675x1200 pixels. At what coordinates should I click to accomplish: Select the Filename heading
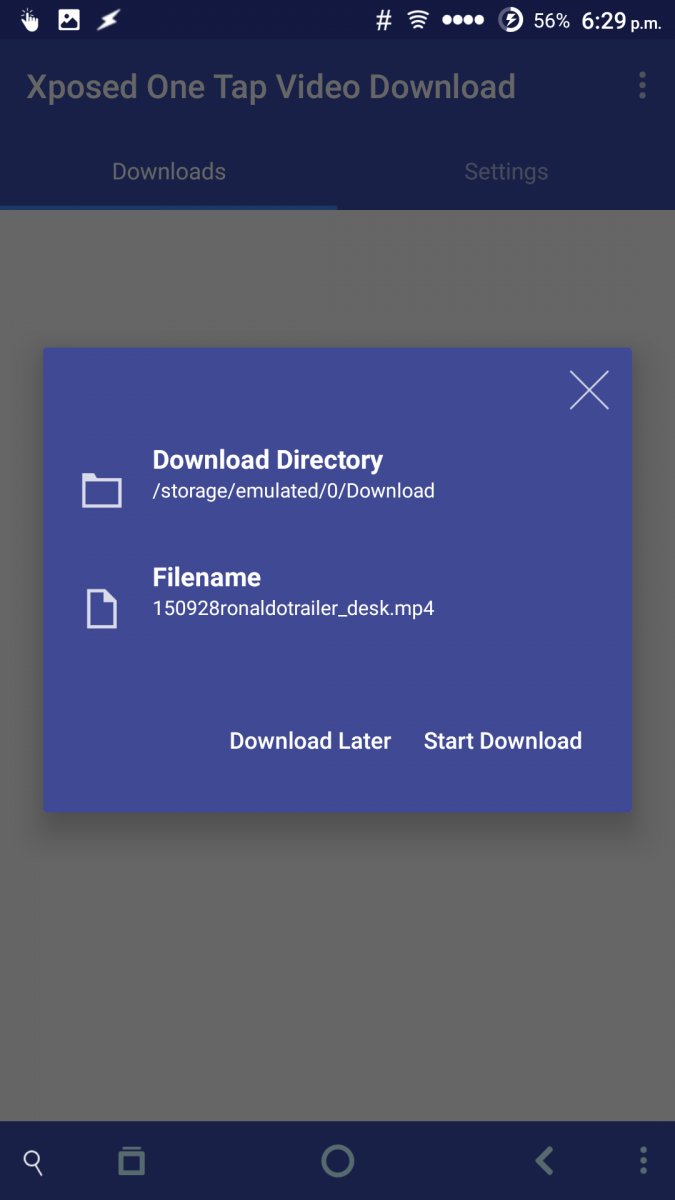[206, 577]
